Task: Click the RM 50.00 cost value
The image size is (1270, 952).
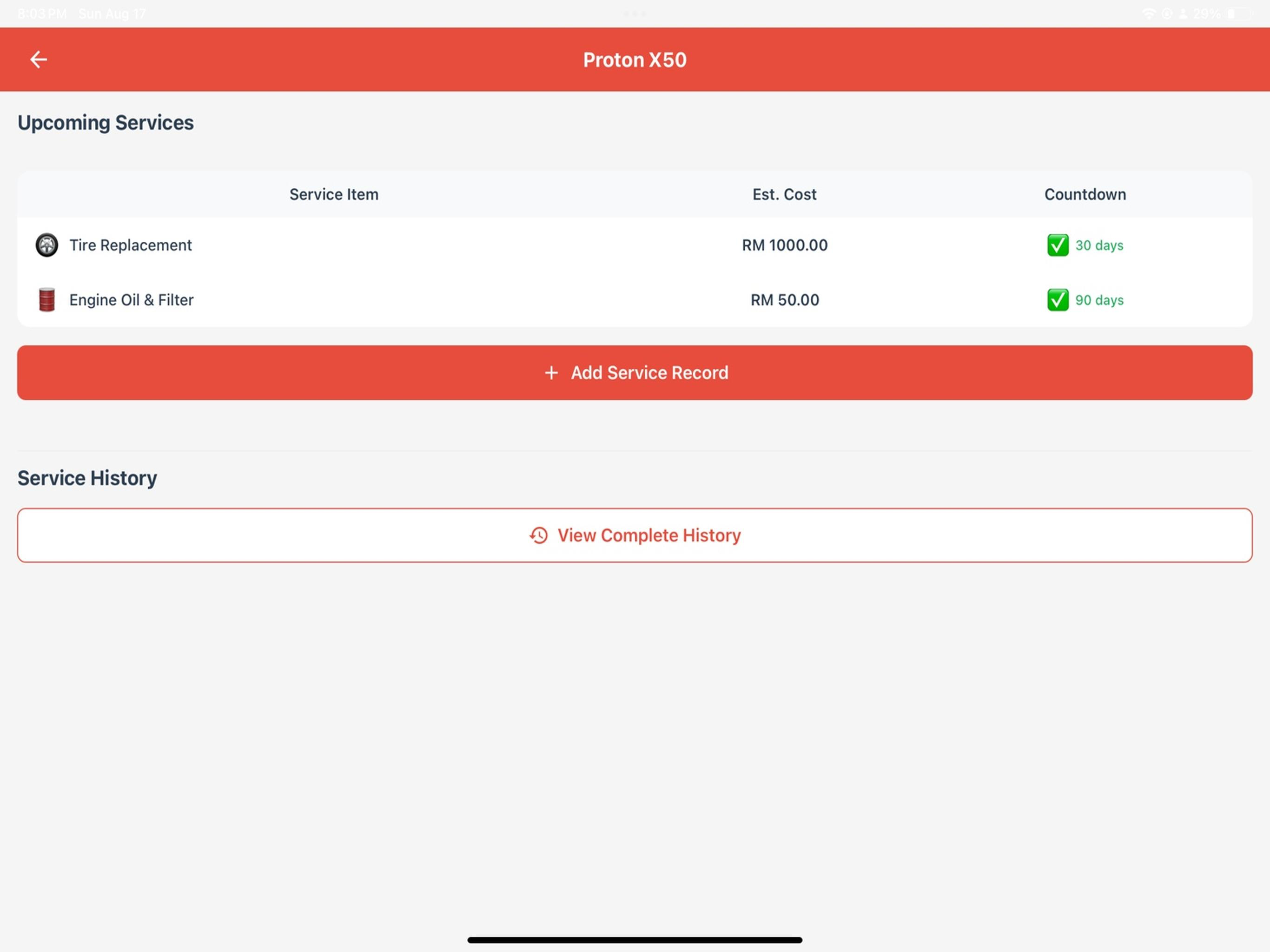Action: point(785,300)
